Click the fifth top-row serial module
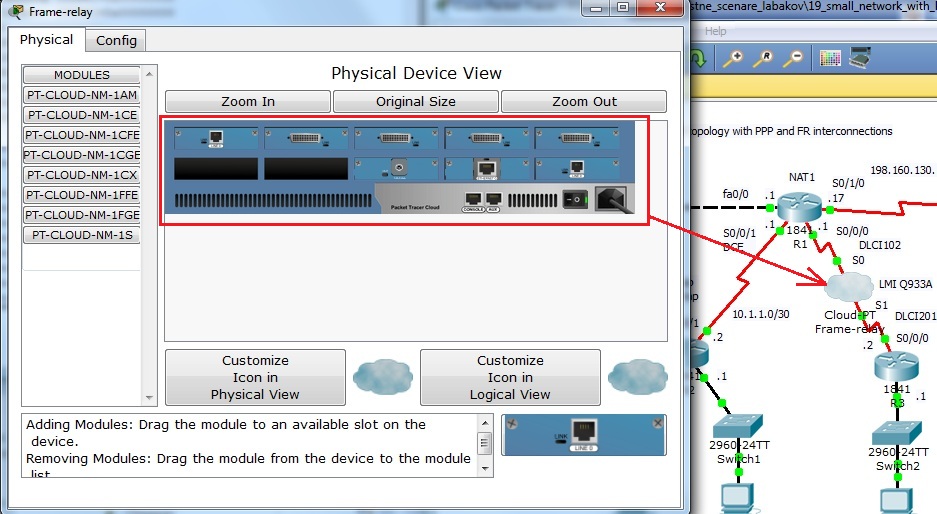Viewport: 937px width, 514px height. 577,139
